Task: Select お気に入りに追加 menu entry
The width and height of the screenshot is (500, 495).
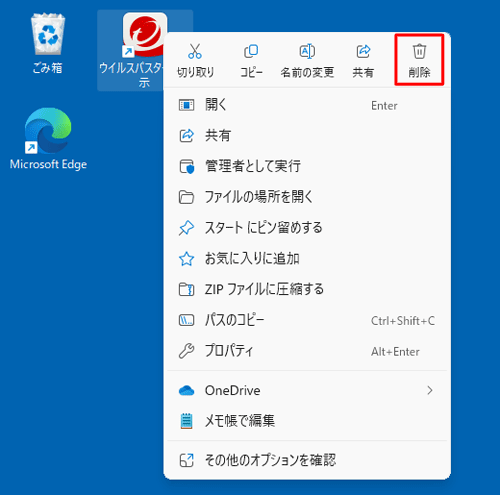Action: pos(307,258)
